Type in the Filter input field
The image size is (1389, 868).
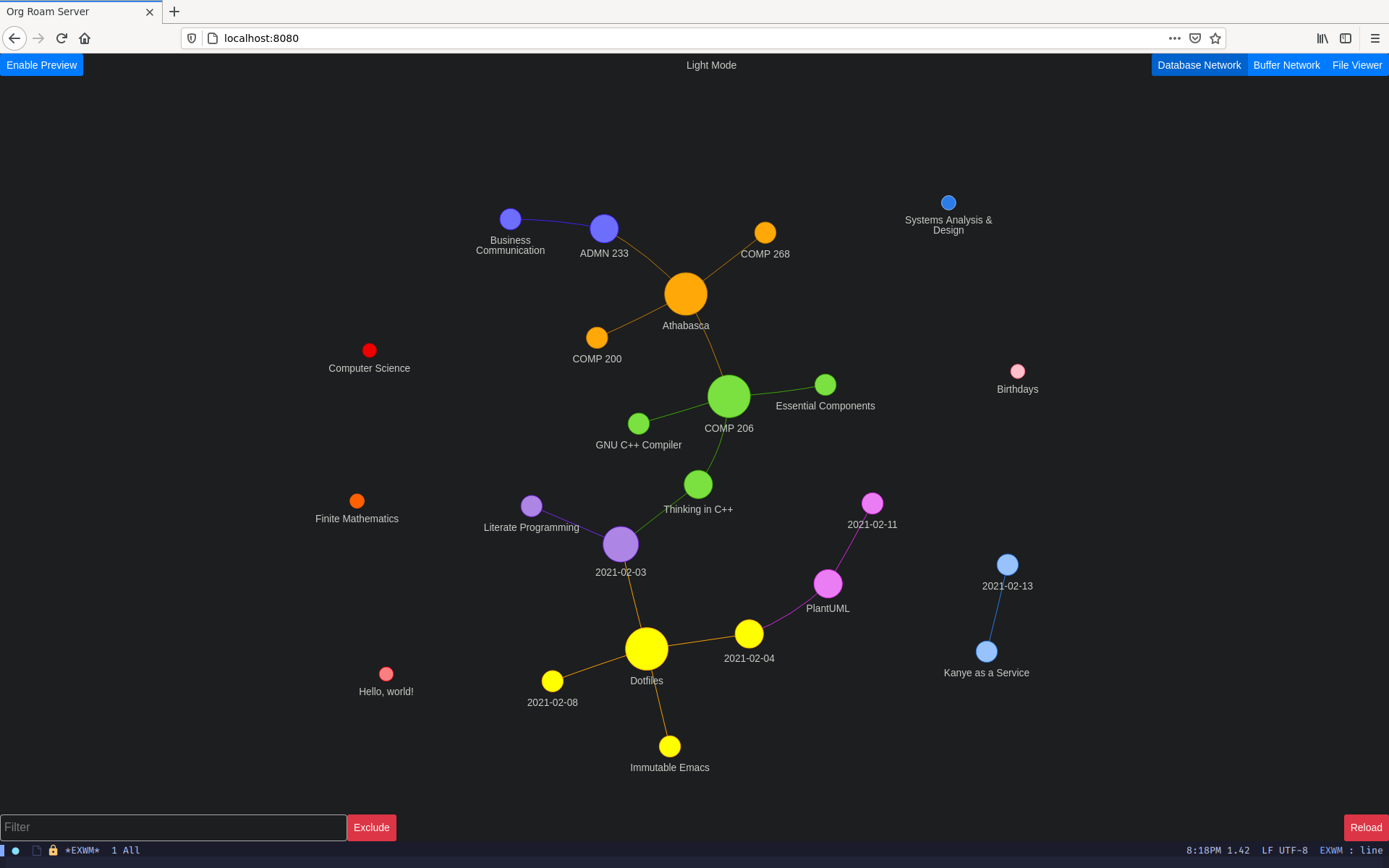click(173, 827)
